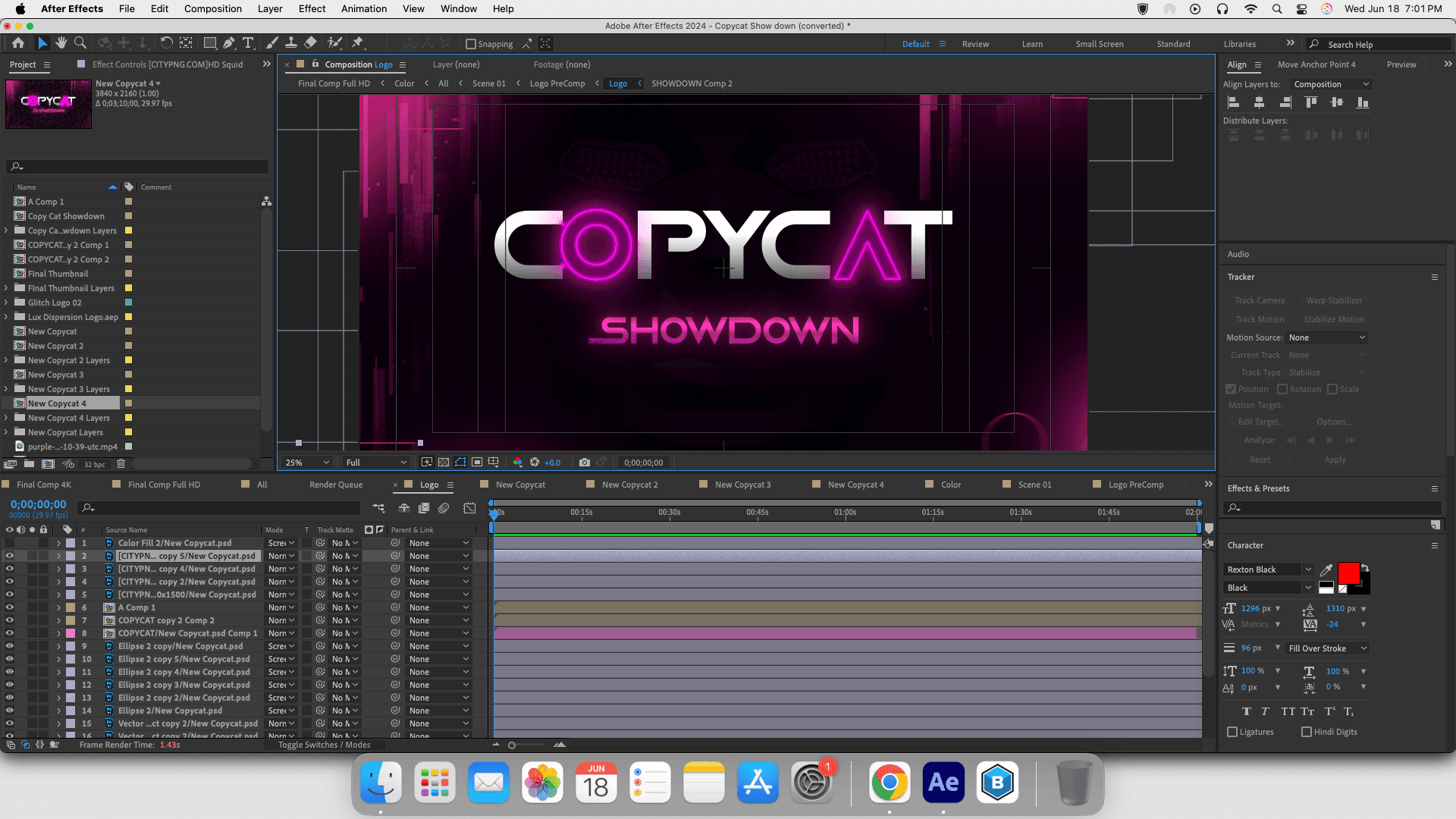Open the Animation menu
Image resolution: width=1456 pixels, height=819 pixels.
[363, 9]
